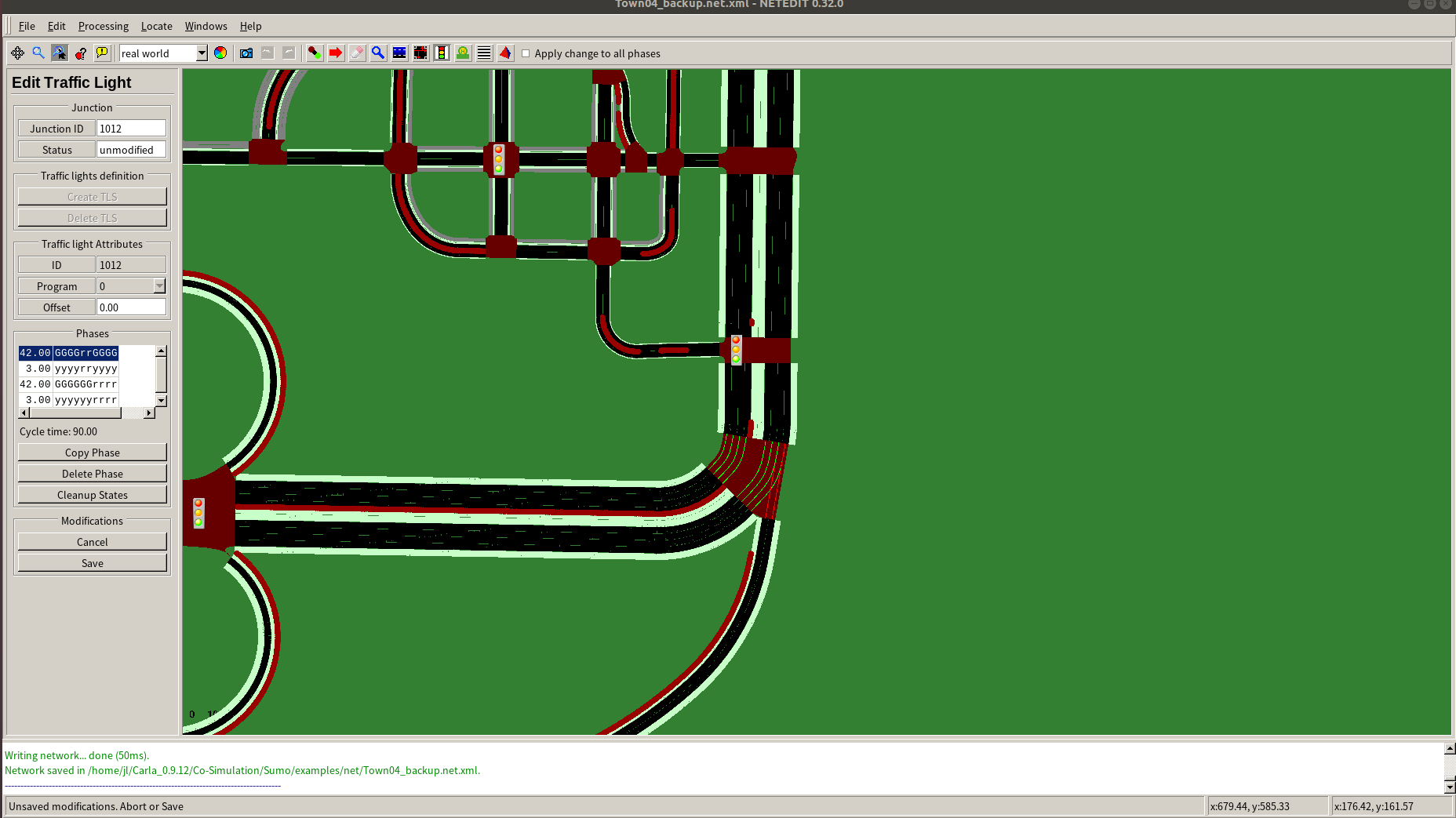Open the Help menu
This screenshot has width=1456, height=818.
pyautogui.click(x=251, y=26)
